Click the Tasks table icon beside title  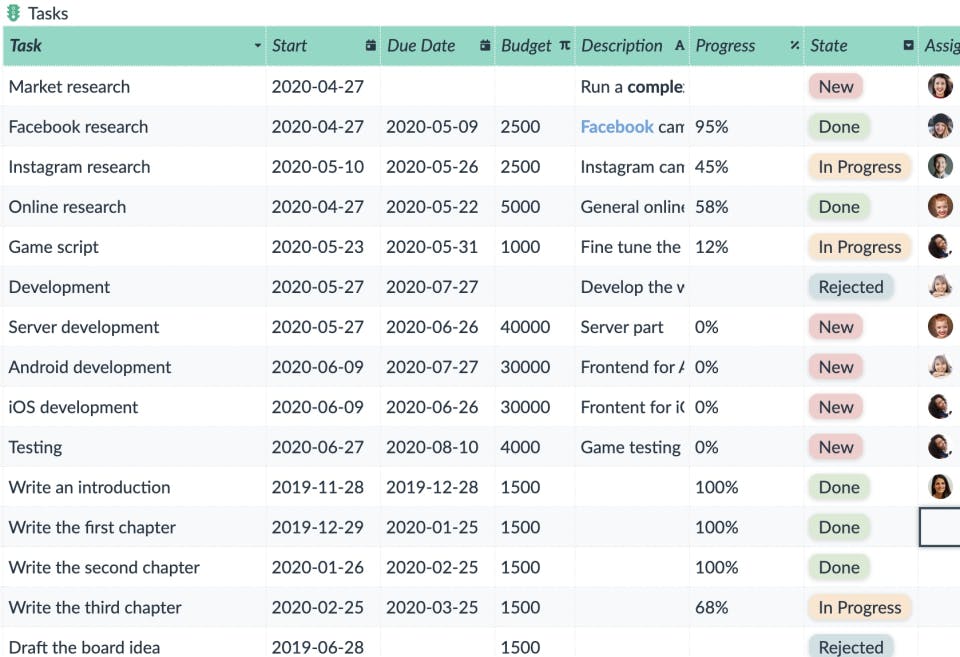click(14, 14)
